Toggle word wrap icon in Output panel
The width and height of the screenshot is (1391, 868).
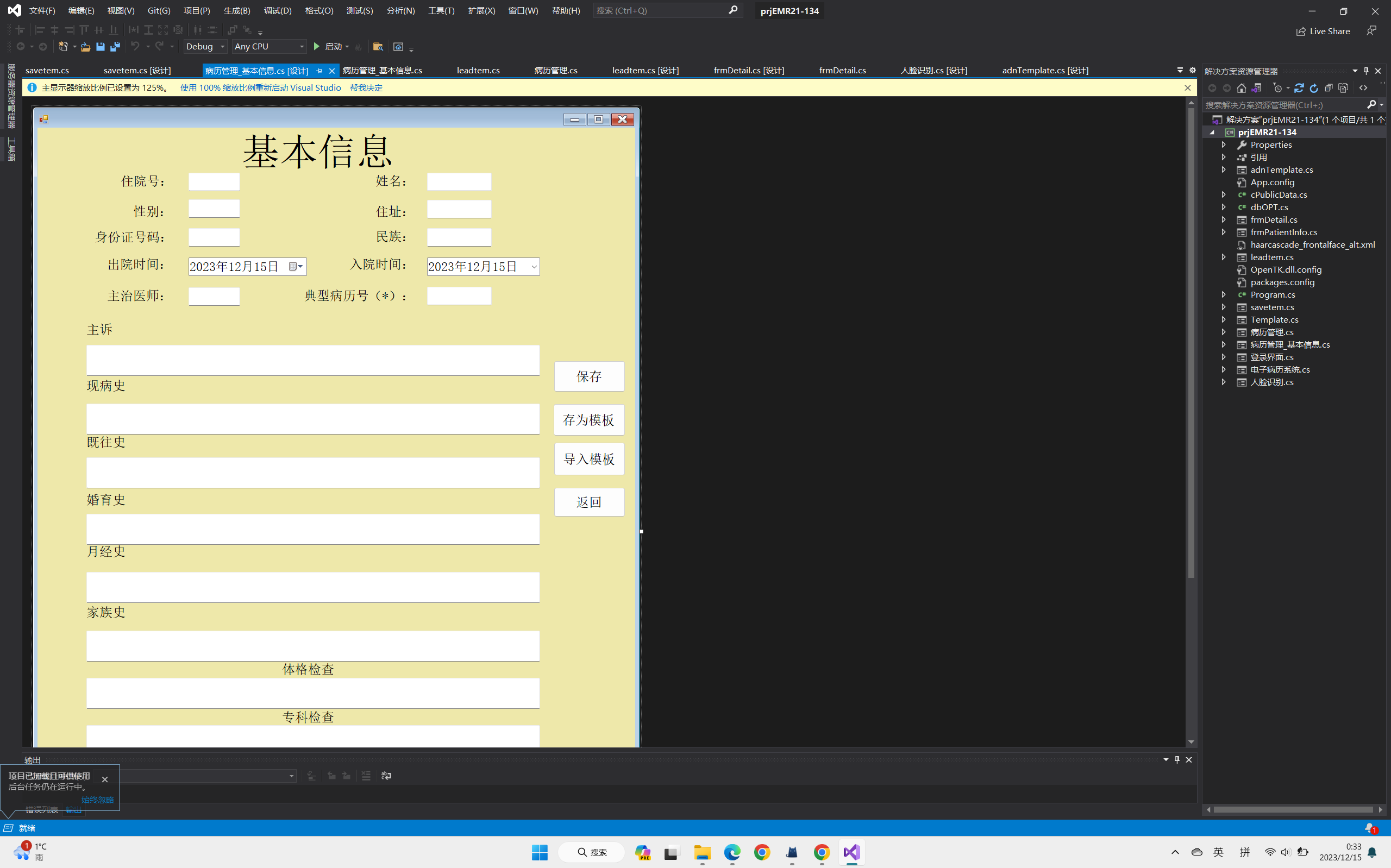coord(386,776)
